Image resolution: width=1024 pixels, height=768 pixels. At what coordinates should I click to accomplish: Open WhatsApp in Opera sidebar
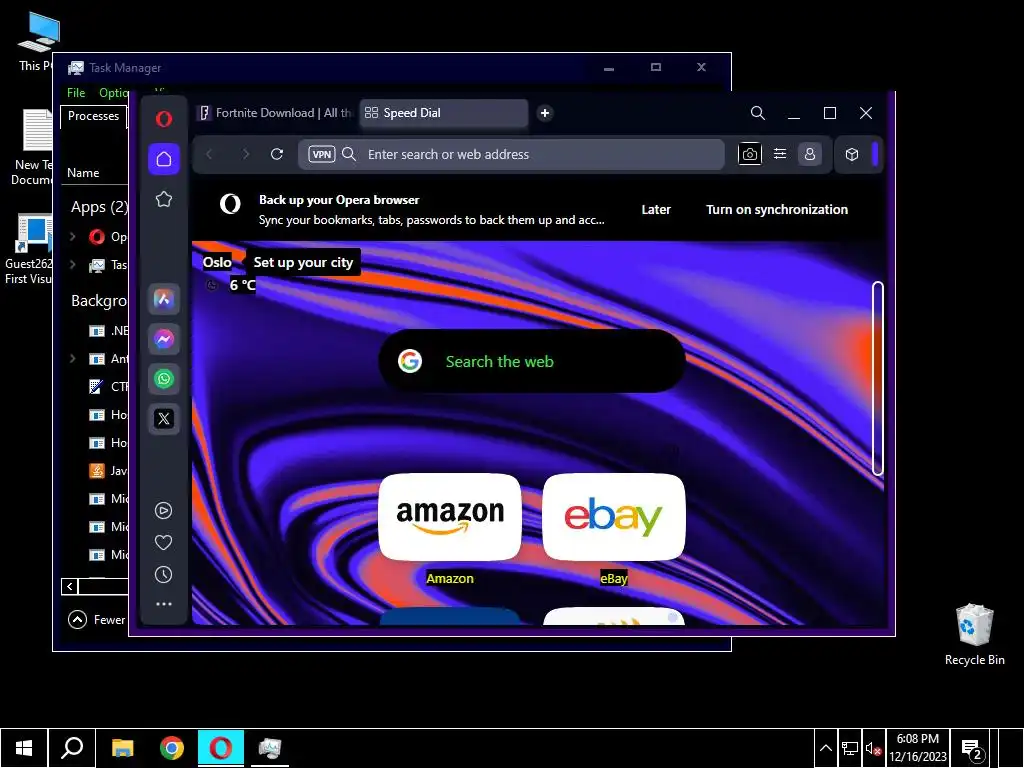(164, 379)
